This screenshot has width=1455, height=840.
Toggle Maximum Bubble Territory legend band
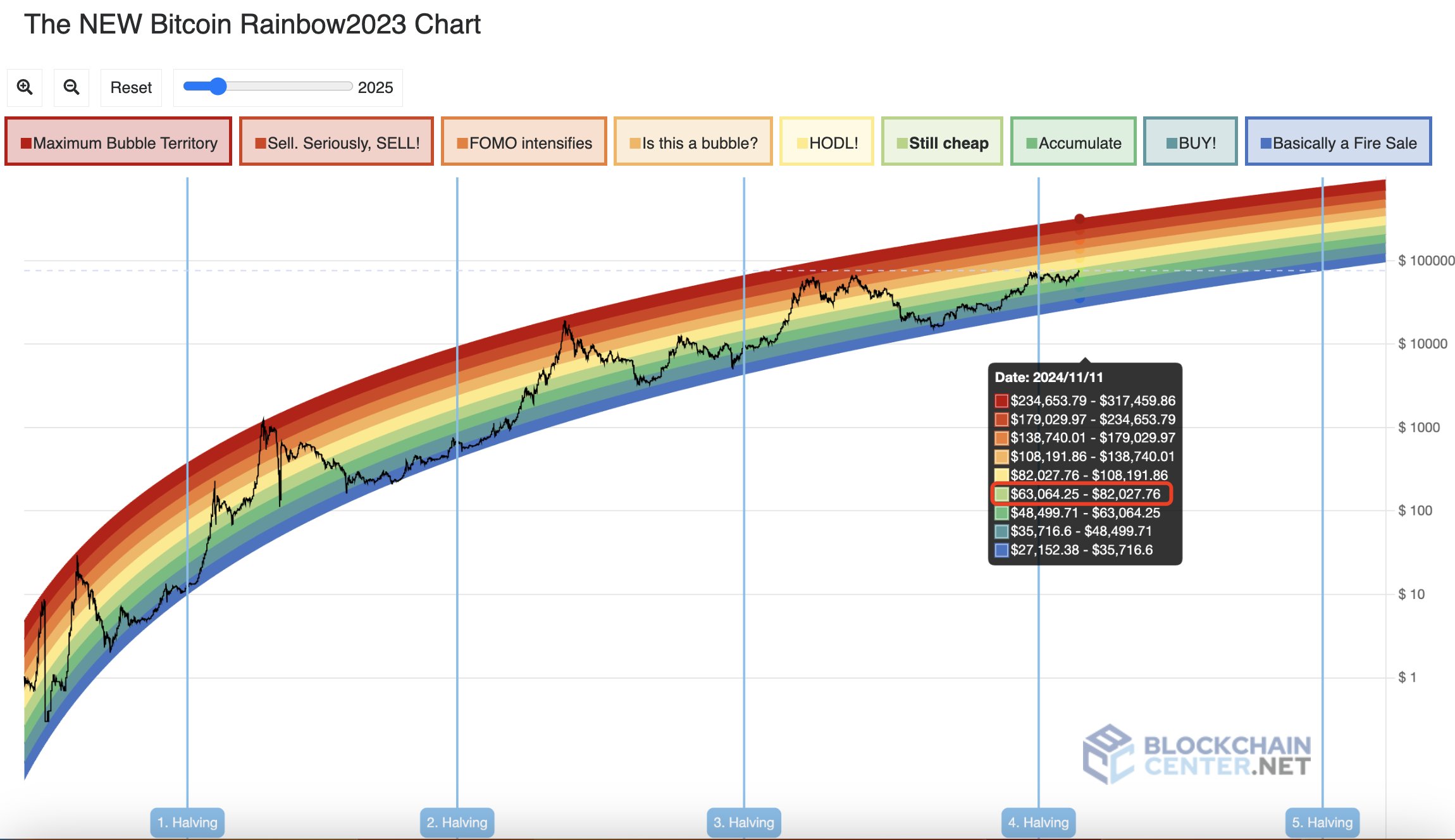[118, 142]
